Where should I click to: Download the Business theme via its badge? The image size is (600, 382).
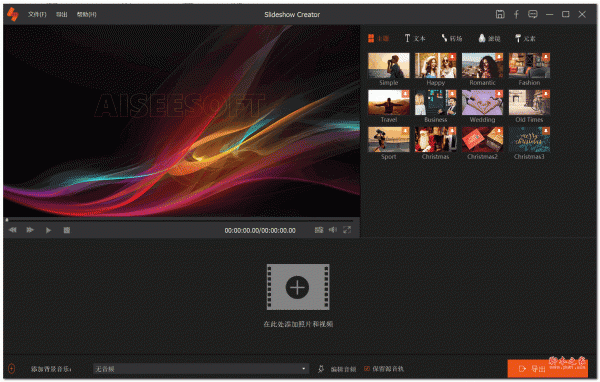click(452, 94)
